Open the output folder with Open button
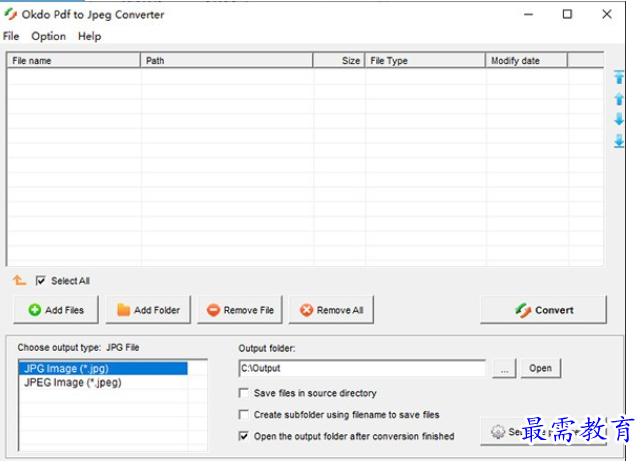Viewport: 643px width, 461px height. click(x=540, y=368)
